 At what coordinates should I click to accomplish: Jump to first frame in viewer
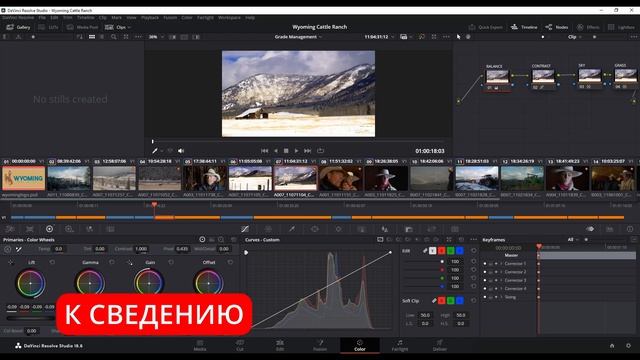coord(264,151)
